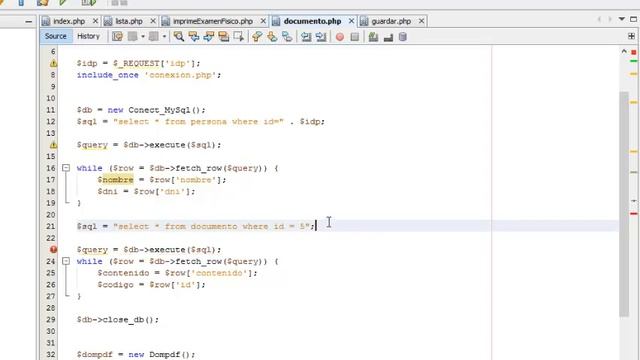Click the red error status square above the stripe
The height and width of the screenshot is (360, 640).
[633, 52]
